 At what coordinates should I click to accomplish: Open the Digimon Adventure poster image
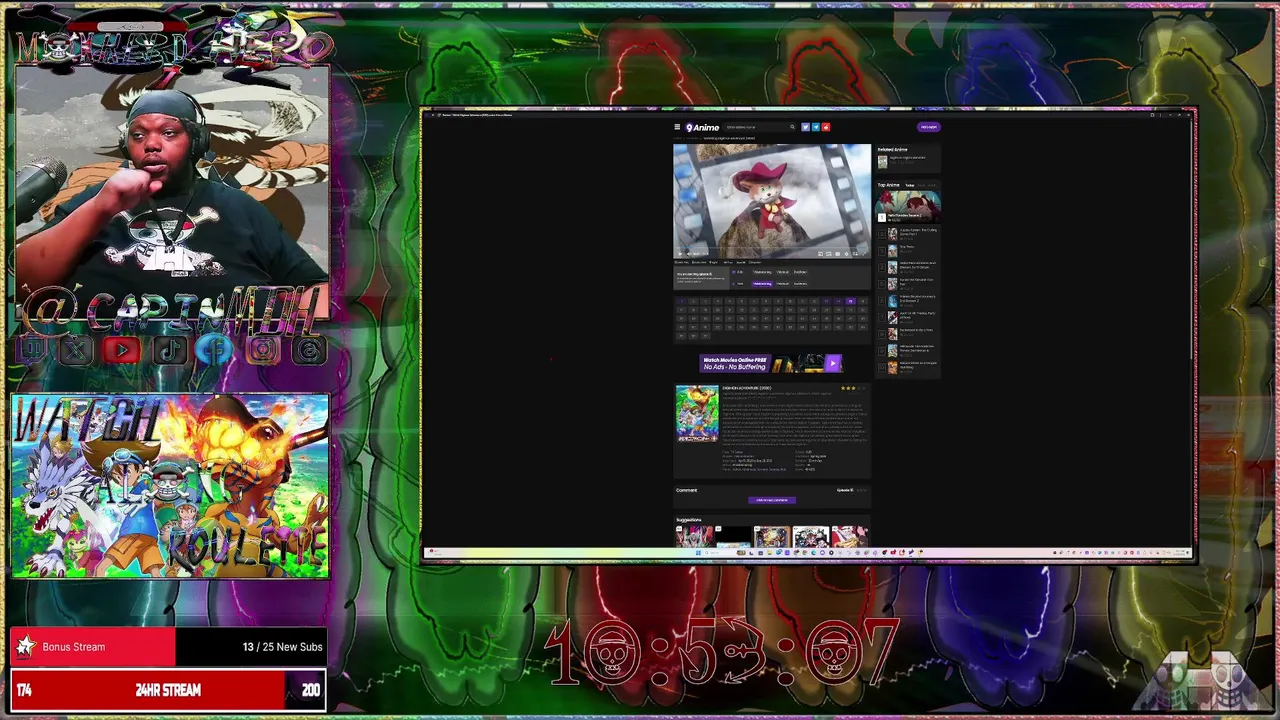(696, 413)
